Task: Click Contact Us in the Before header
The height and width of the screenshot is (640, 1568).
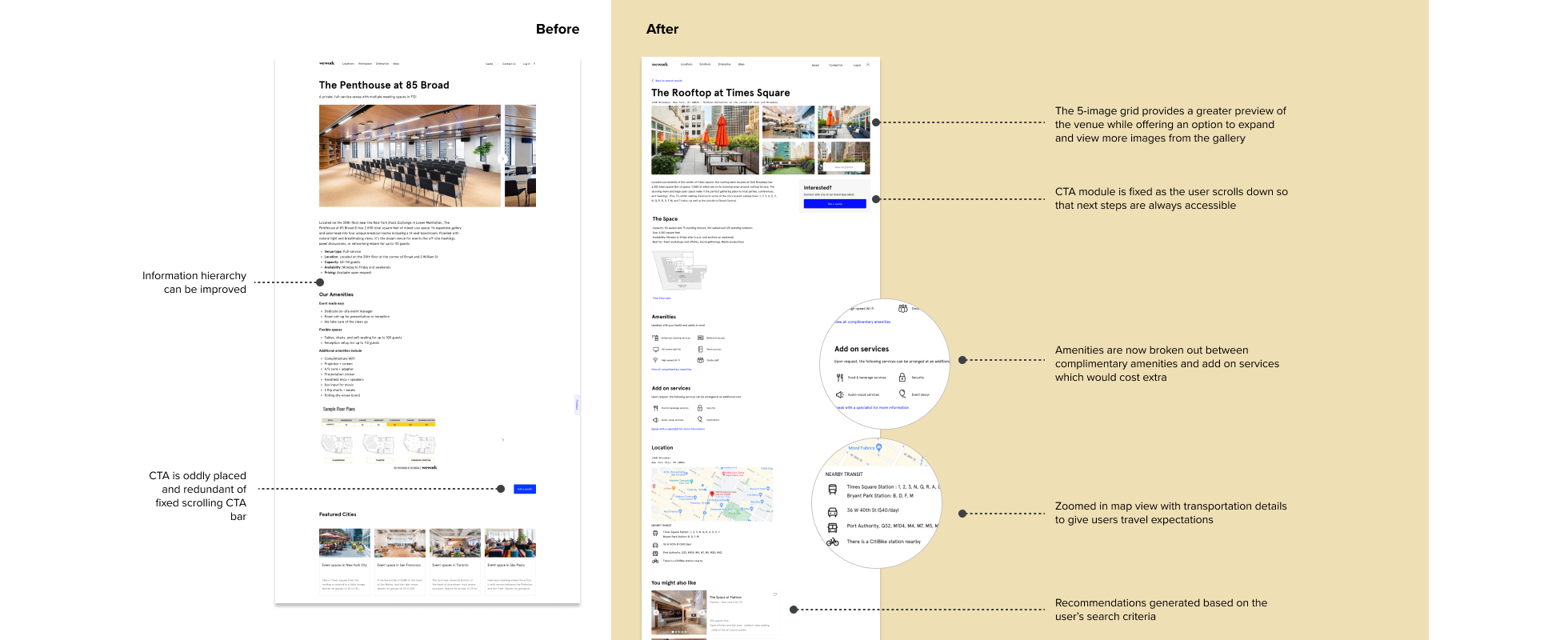Action: (509, 63)
